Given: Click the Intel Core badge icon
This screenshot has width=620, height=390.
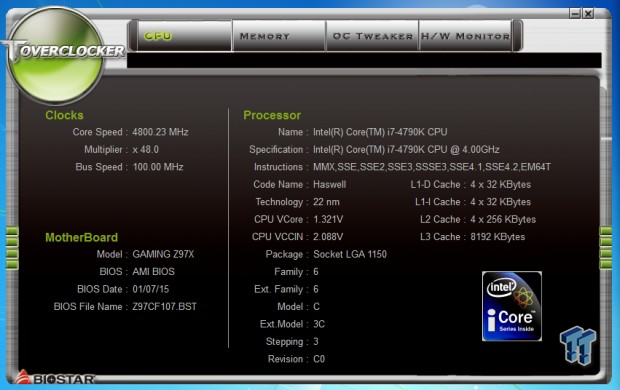Looking at the screenshot, I should pyautogui.click(x=512, y=306).
